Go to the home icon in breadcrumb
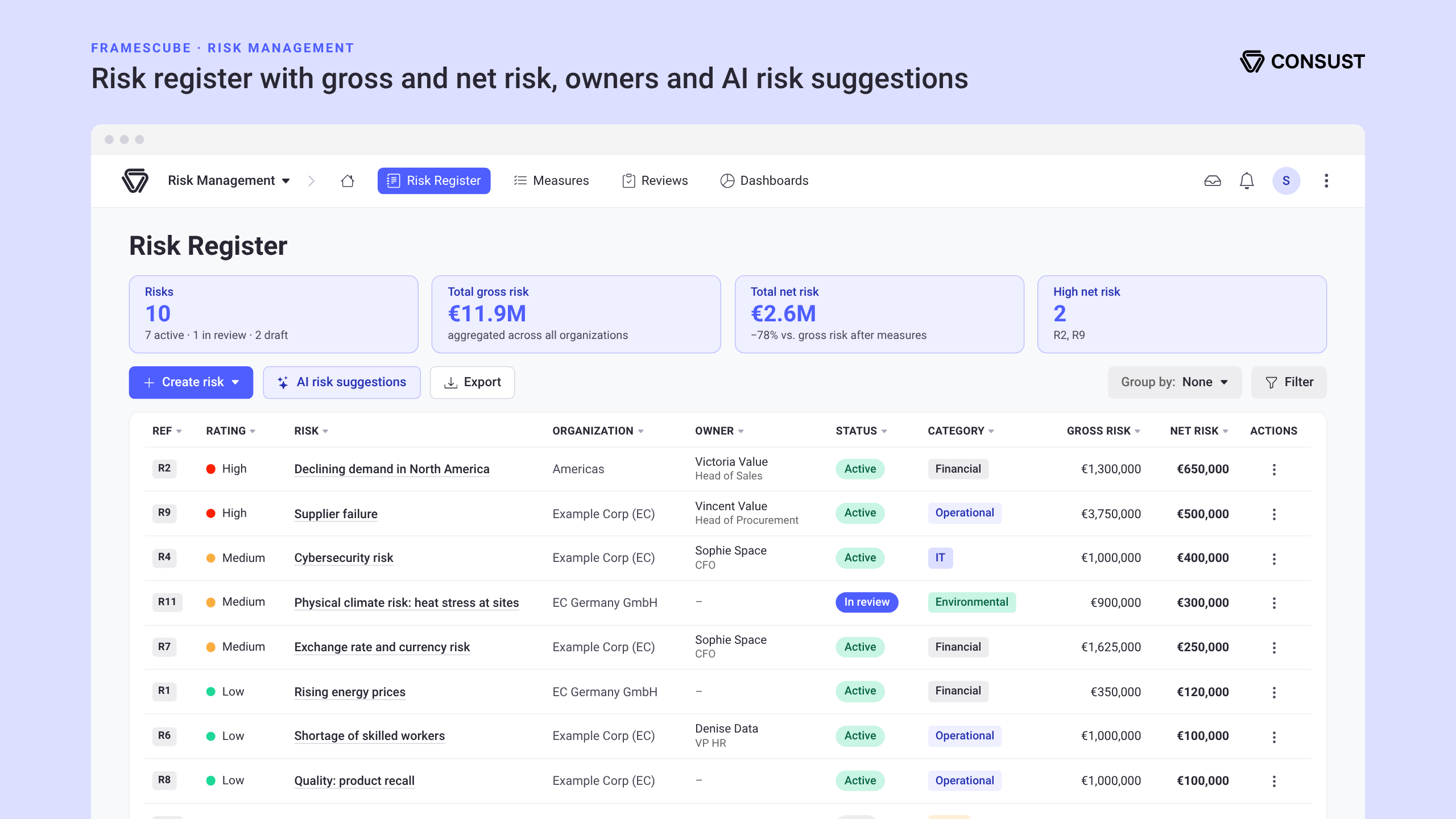 click(348, 181)
